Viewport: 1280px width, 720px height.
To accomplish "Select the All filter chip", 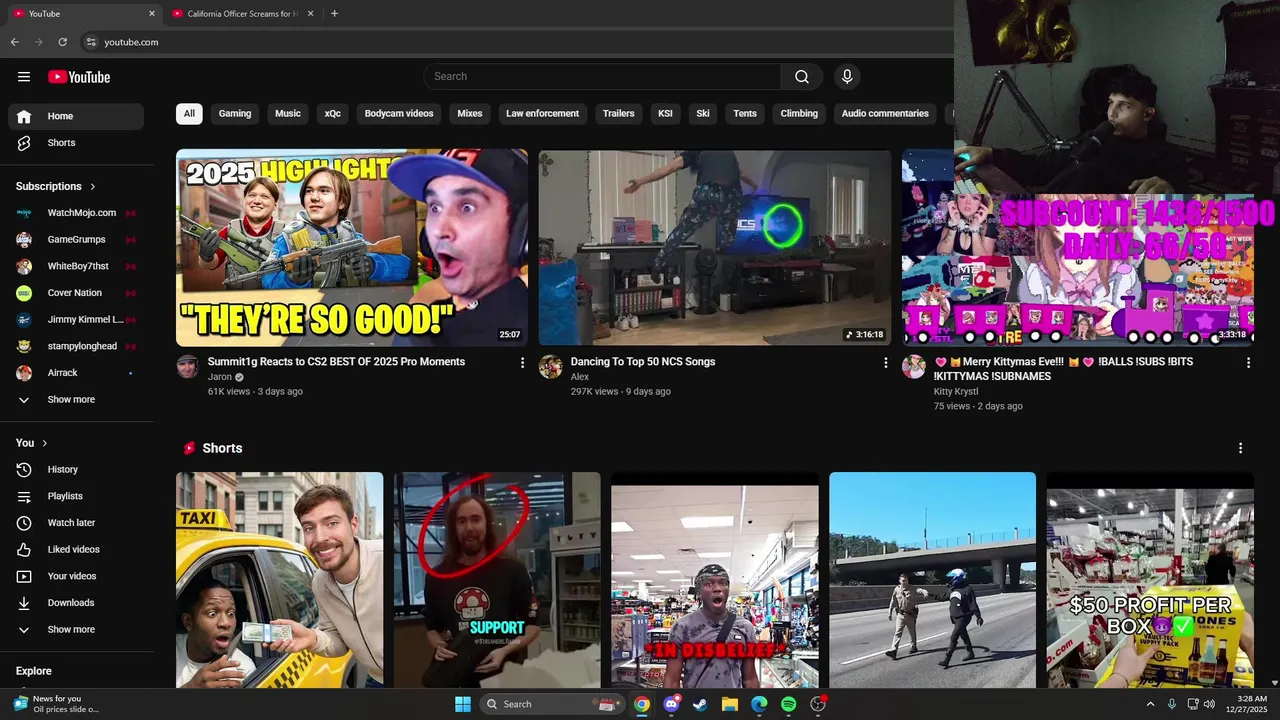I will (x=189, y=114).
